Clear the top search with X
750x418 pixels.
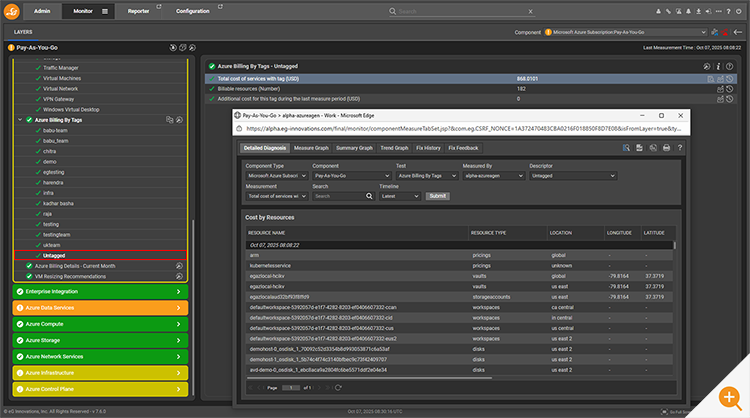(530, 11)
